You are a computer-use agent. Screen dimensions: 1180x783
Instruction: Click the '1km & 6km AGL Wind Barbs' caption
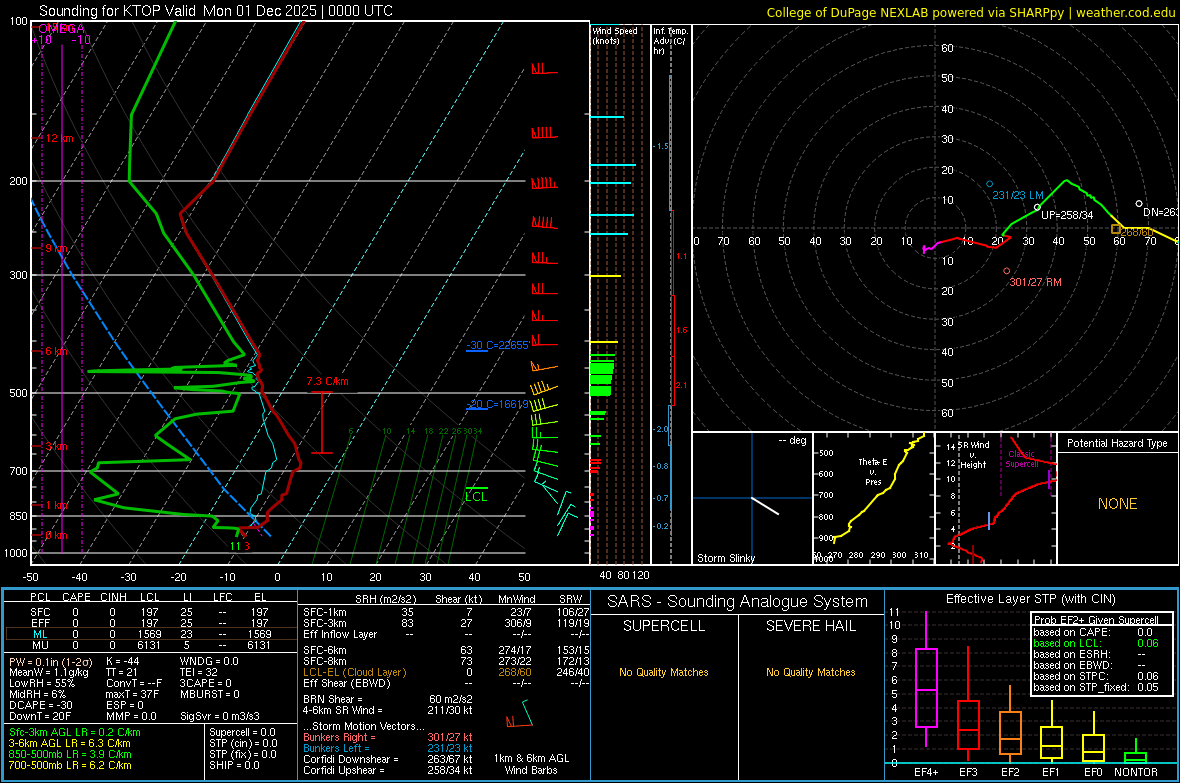point(531,764)
